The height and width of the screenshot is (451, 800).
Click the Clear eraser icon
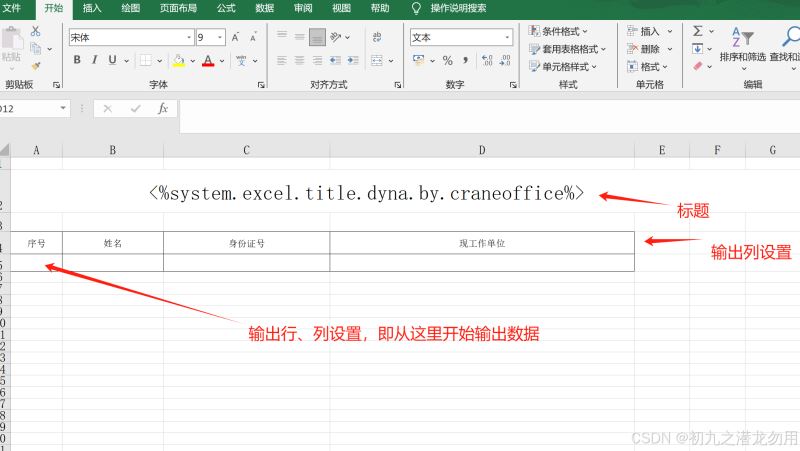tap(697, 66)
